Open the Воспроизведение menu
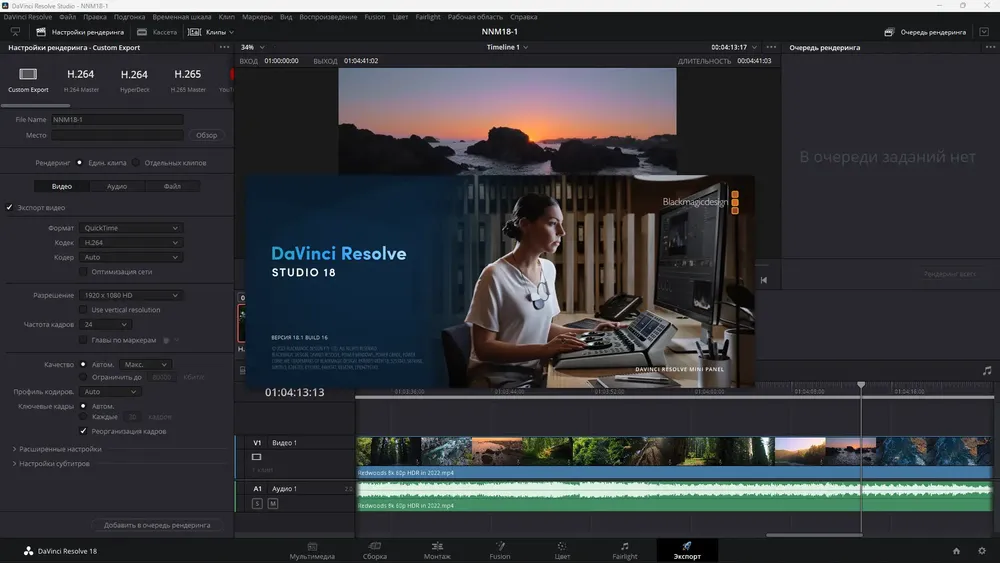 pos(326,17)
